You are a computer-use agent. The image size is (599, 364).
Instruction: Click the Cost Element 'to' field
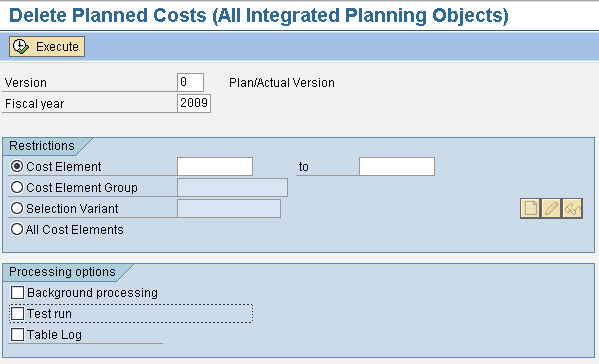coord(397,167)
